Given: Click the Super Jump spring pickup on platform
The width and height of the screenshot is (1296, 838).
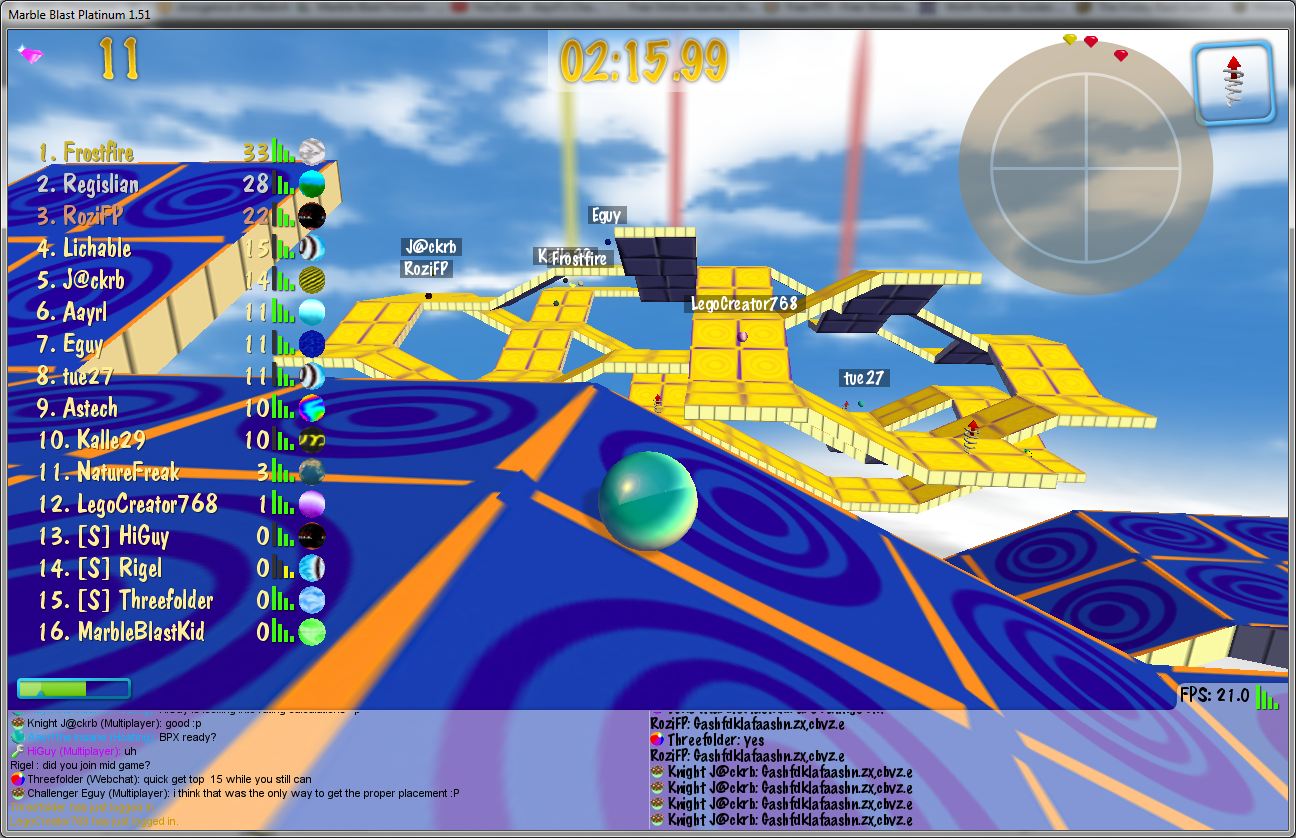Looking at the screenshot, I should click(971, 436).
